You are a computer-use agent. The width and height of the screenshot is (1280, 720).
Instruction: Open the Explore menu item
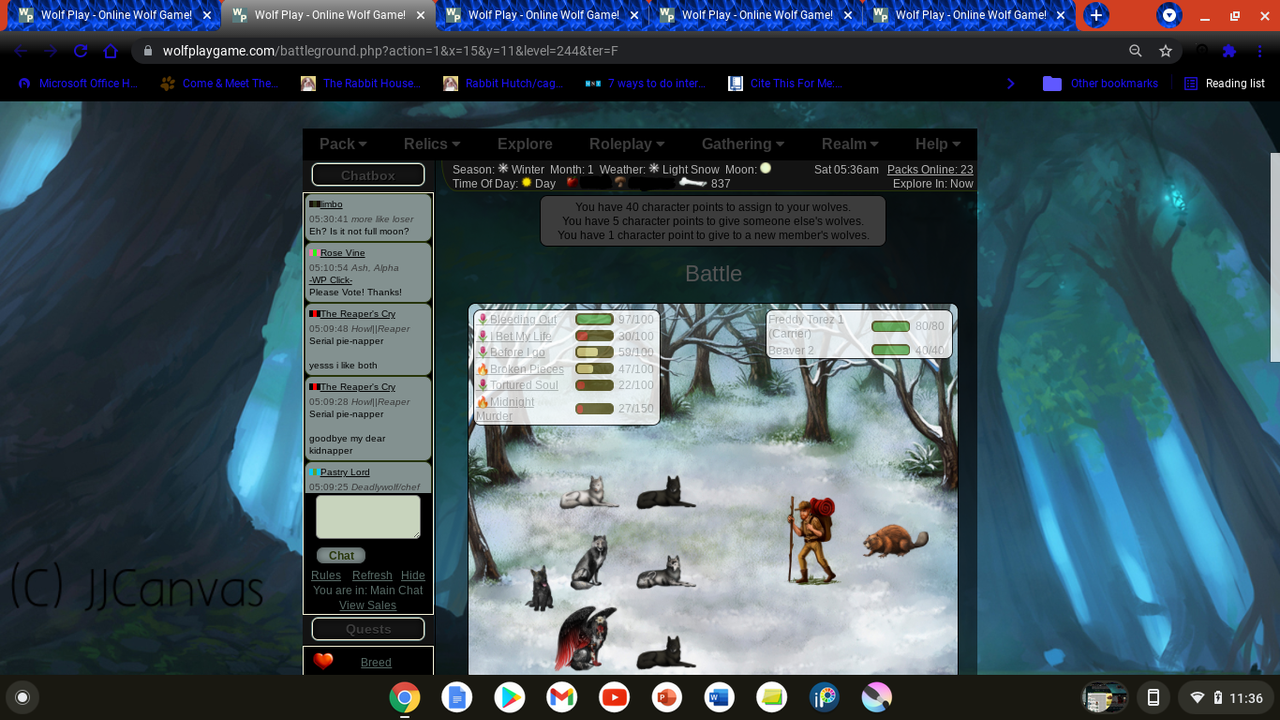click(525, 144)
